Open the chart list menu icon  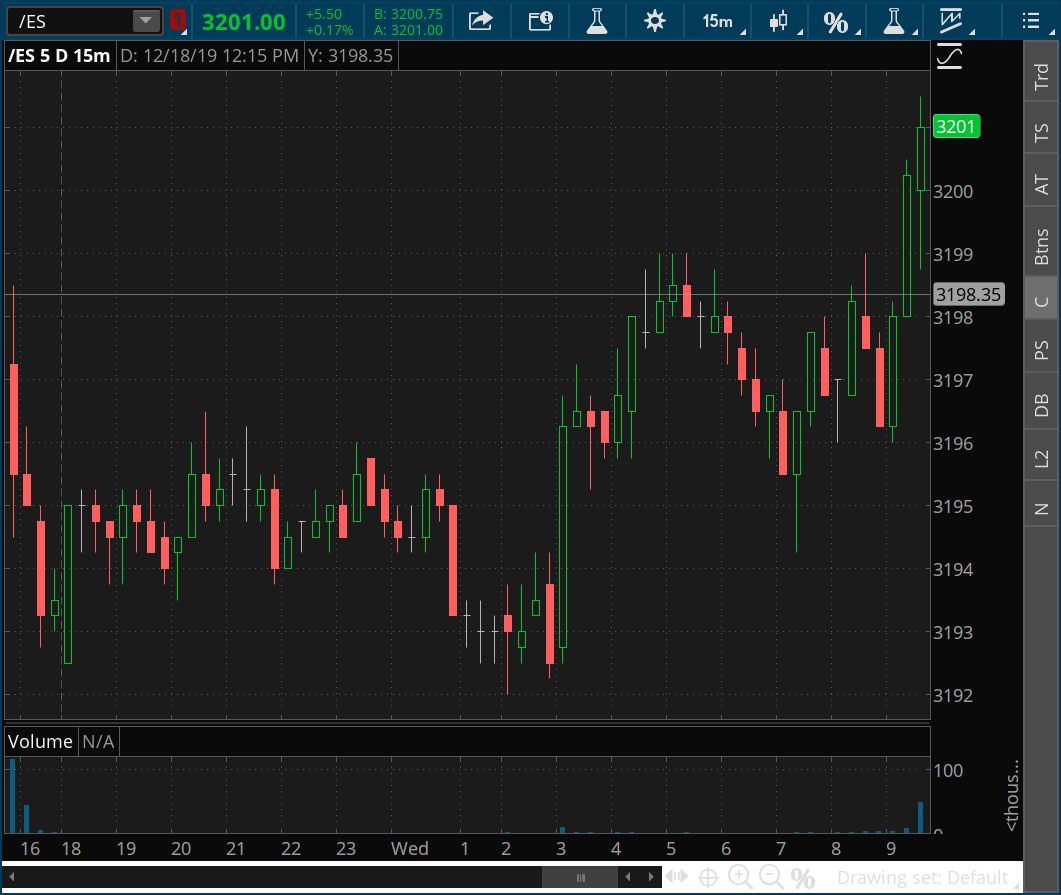(x=1031, y=21)
